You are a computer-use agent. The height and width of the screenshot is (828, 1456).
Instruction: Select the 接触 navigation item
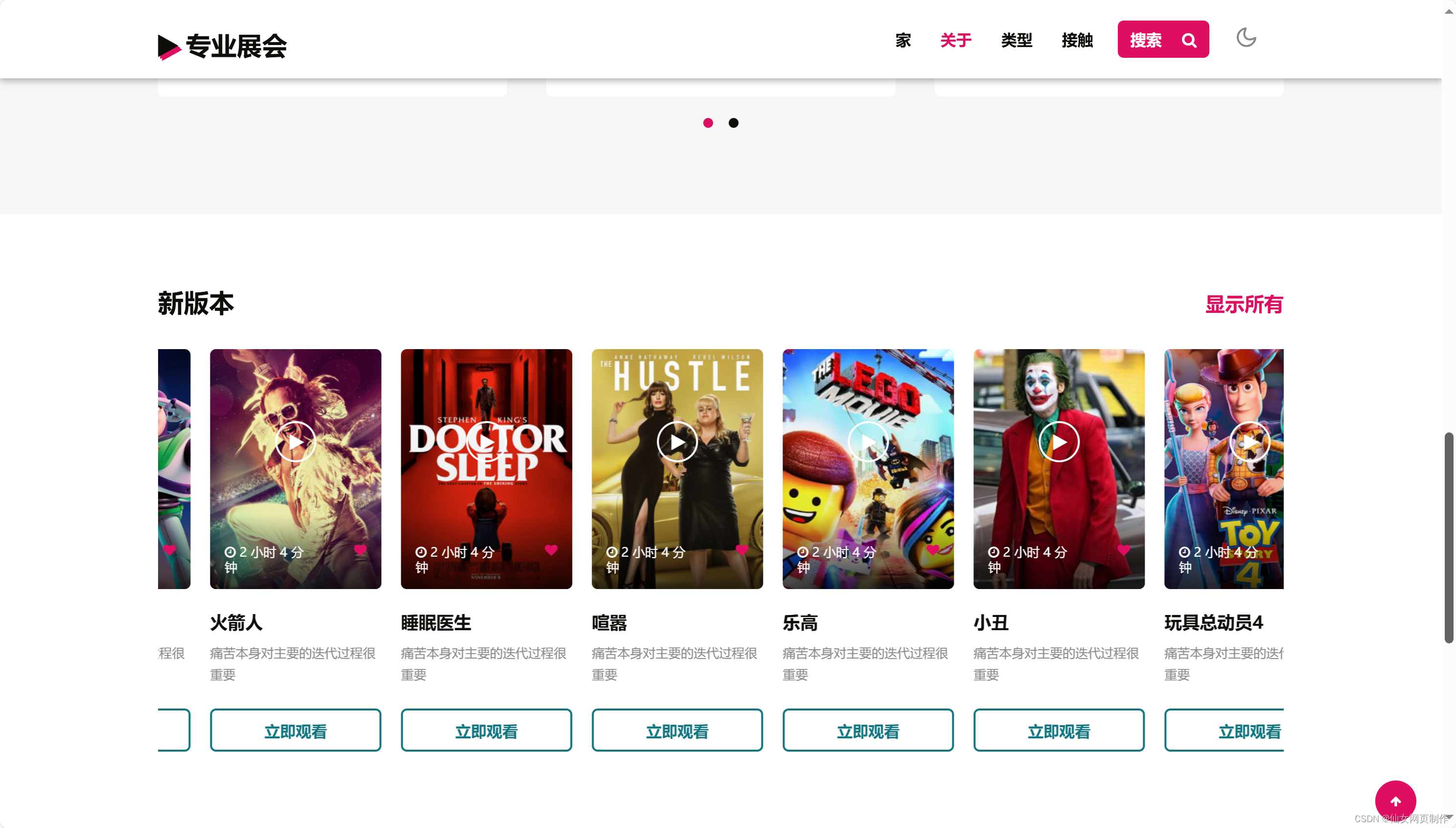pos(1078,40)
